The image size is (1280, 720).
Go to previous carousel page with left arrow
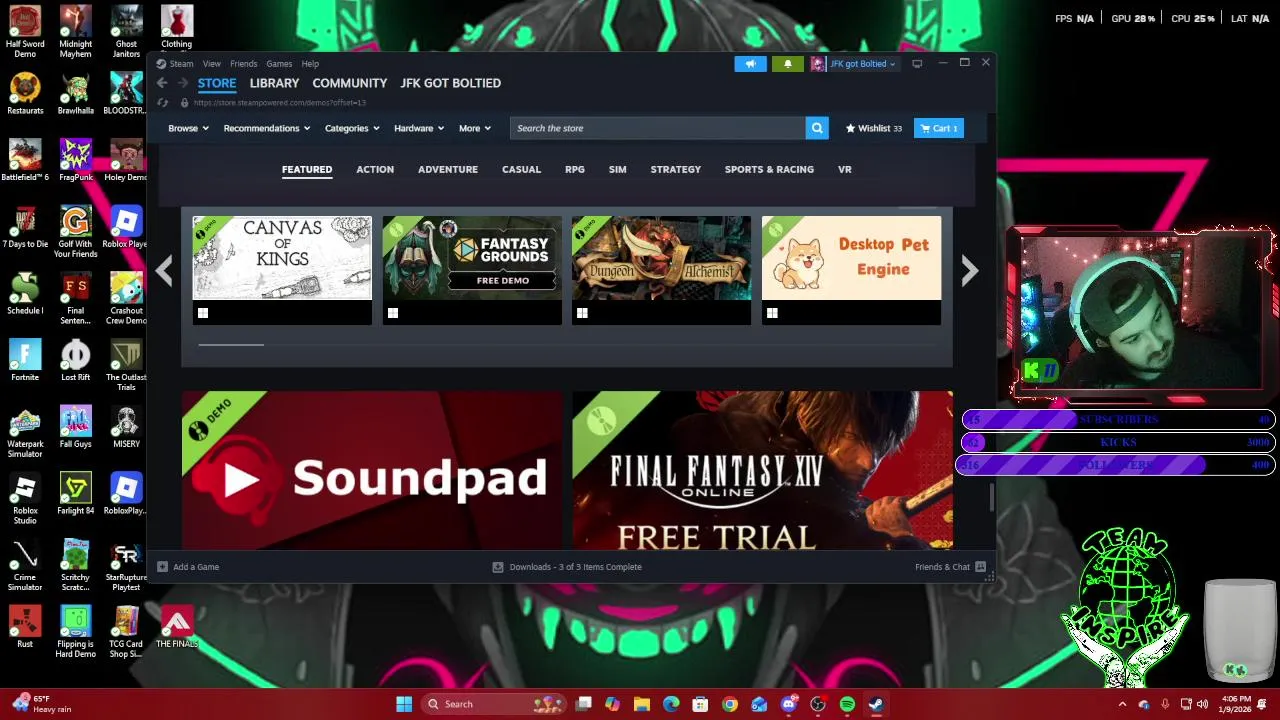[x=164, y=271]
